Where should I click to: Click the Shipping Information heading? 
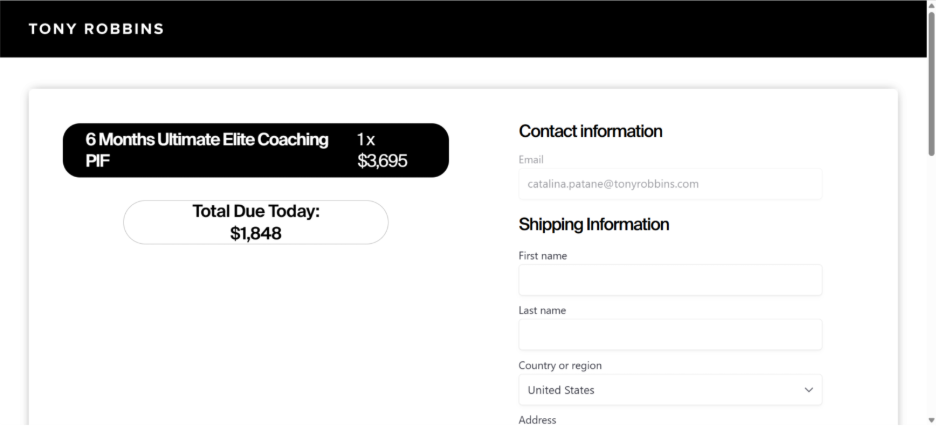594,224
